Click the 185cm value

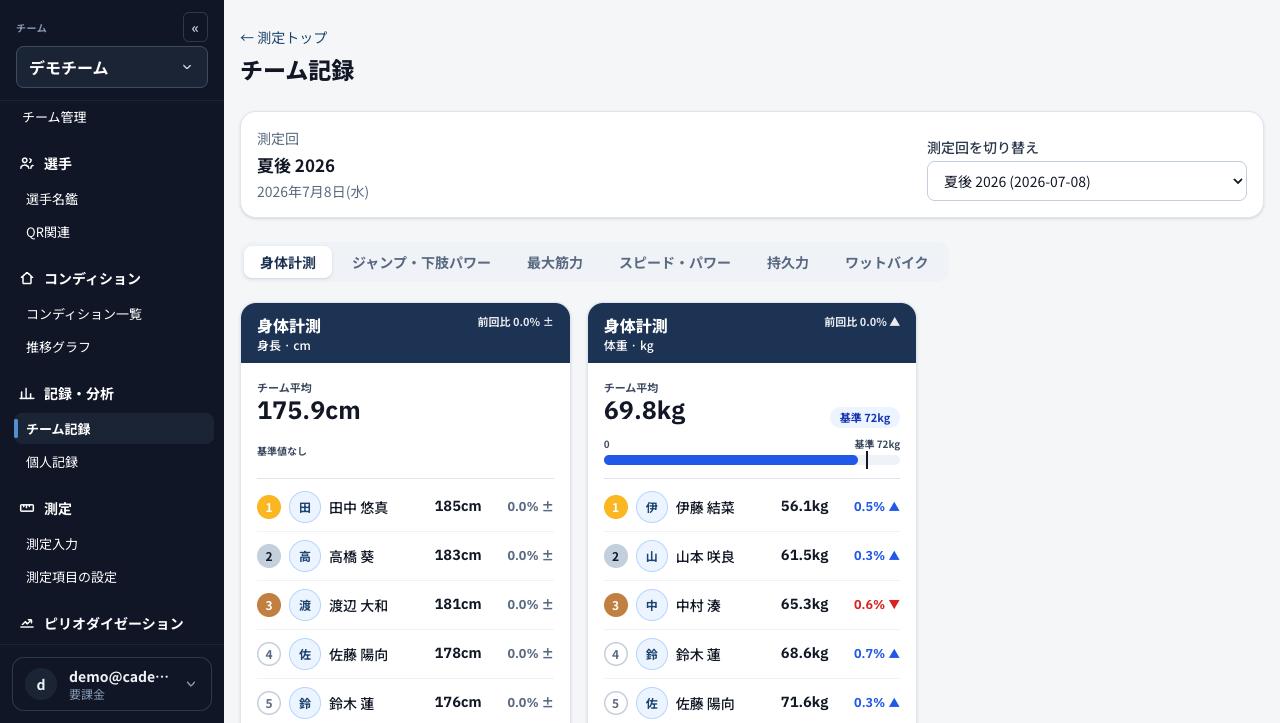(458, 506)
